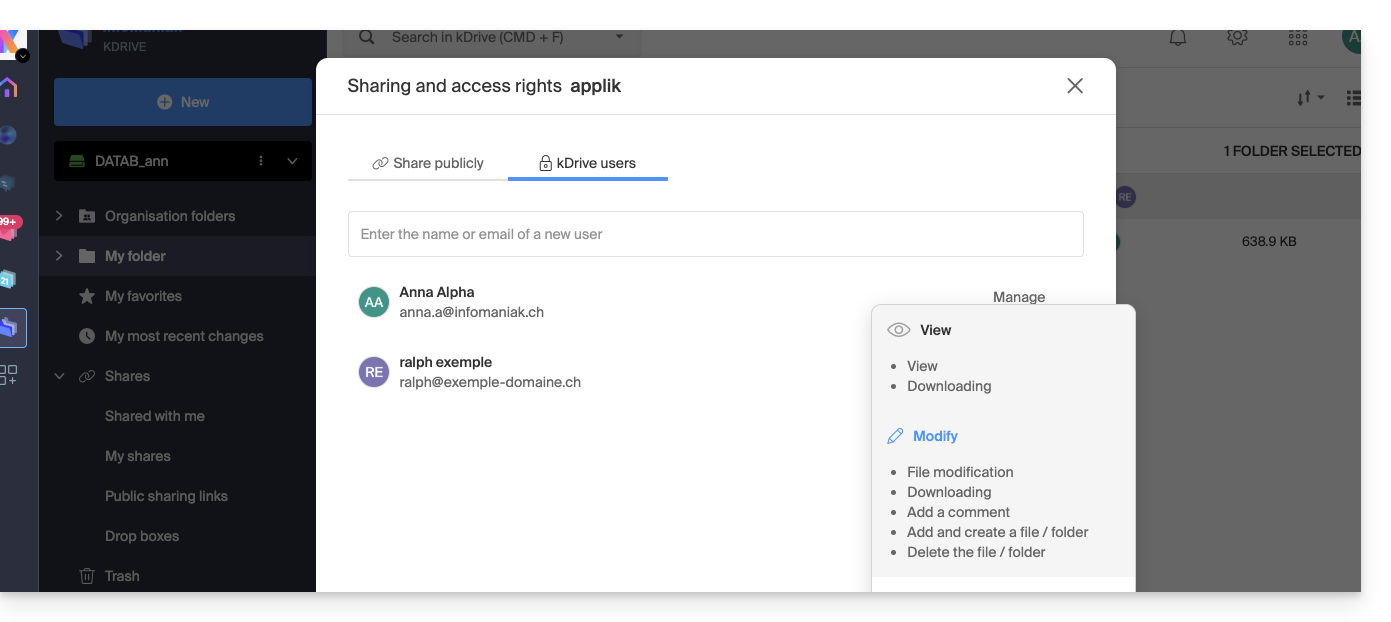Click the kDrive icon in left rail
Screen dimensions: 1391x622
pos(11,327)
